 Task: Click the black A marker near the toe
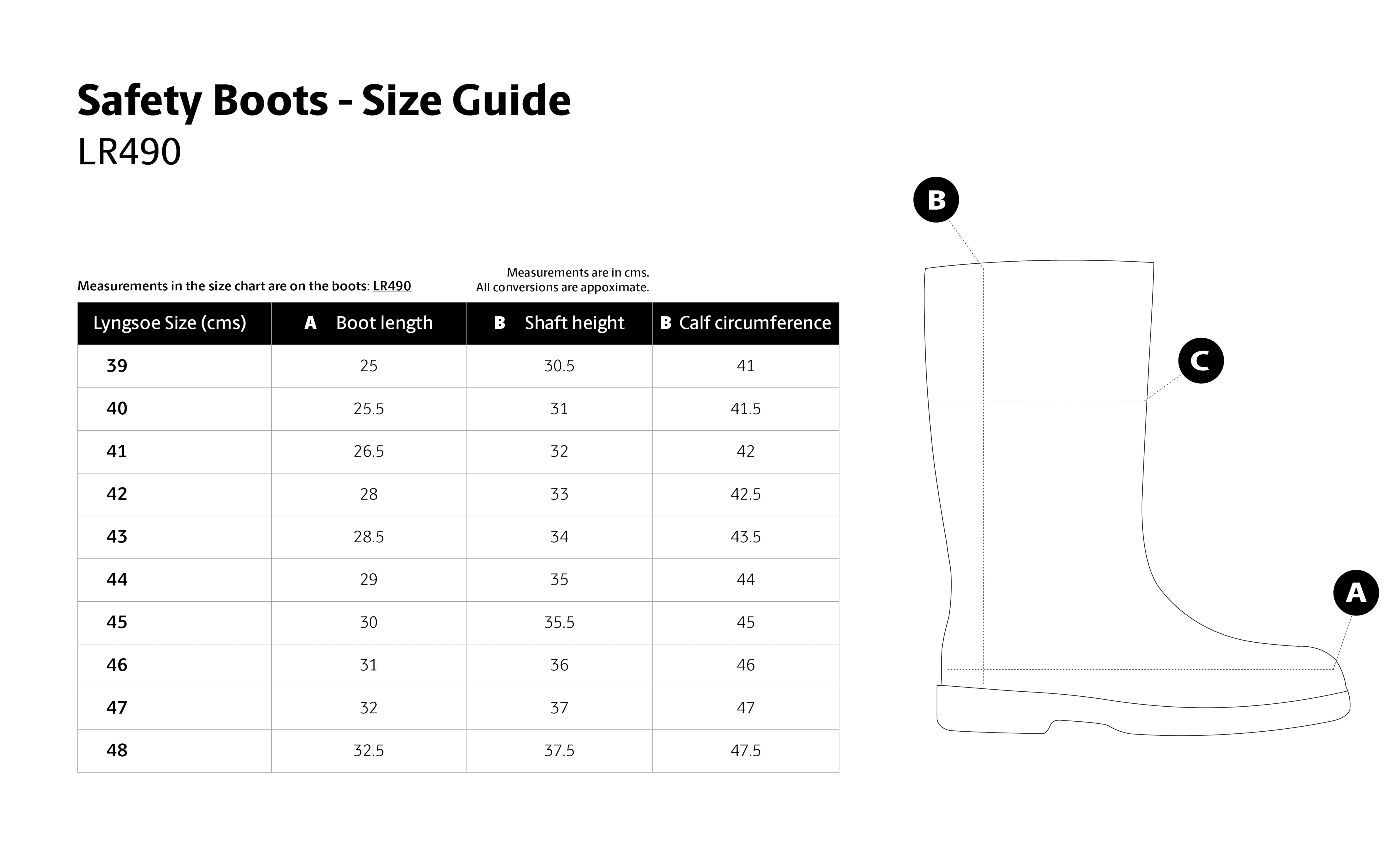[1356, 593]
